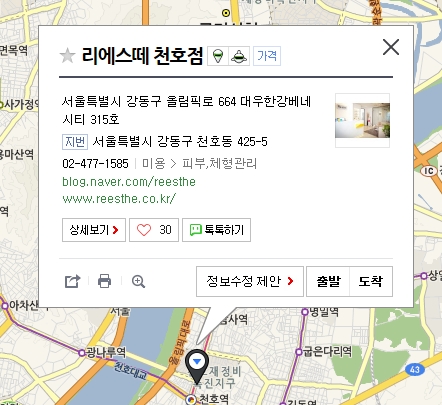
Task: Click the 굽은다리역 station label on map
Action: point(327,351)
